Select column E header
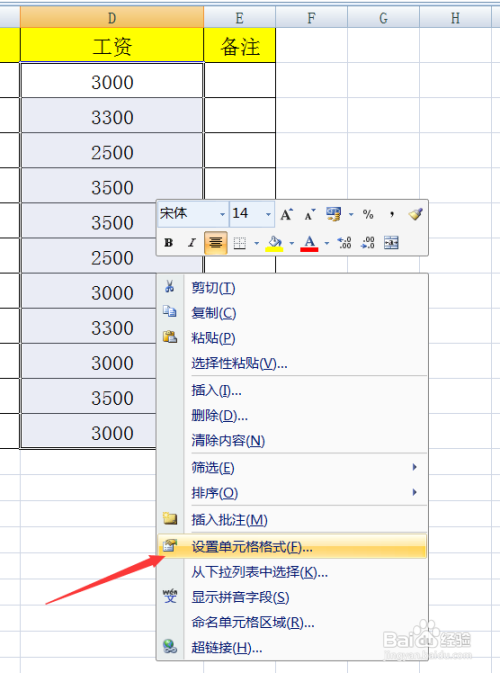This screenshot has width=500, height=673. [x=239, y=18]
